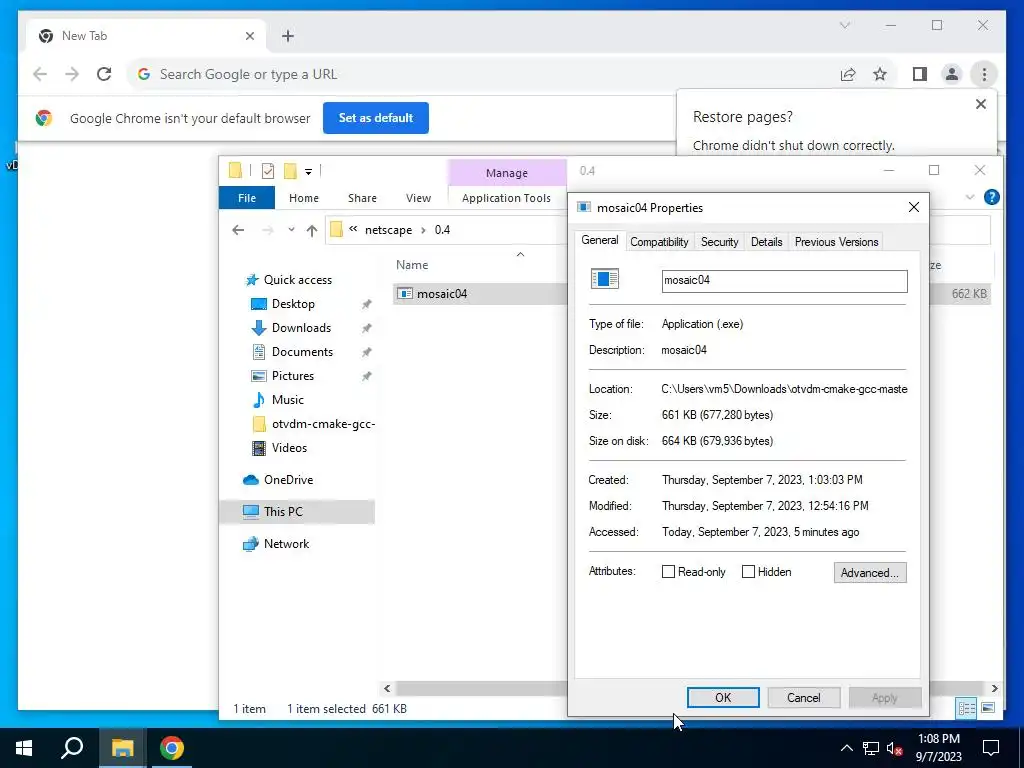The image size is (1024, 768).
Task: Open Quick access in navigation pane
Action: click(x=298, y=280)
